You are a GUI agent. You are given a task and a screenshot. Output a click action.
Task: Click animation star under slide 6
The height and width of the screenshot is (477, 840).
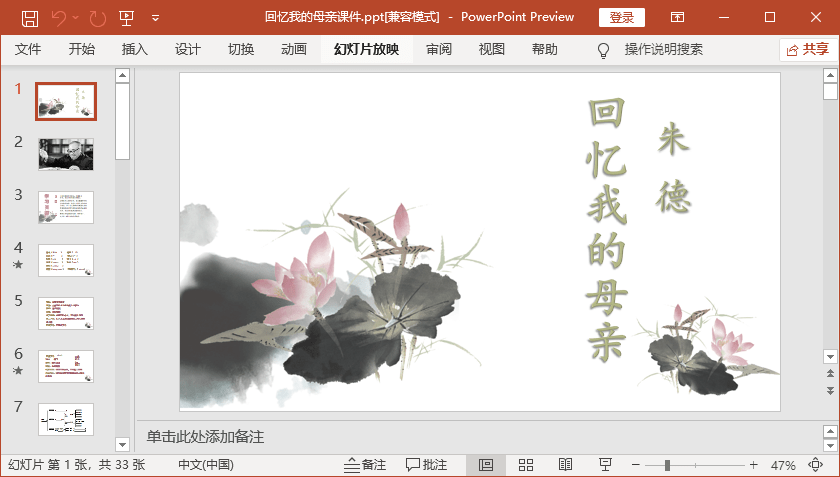[x=18, y=370]
